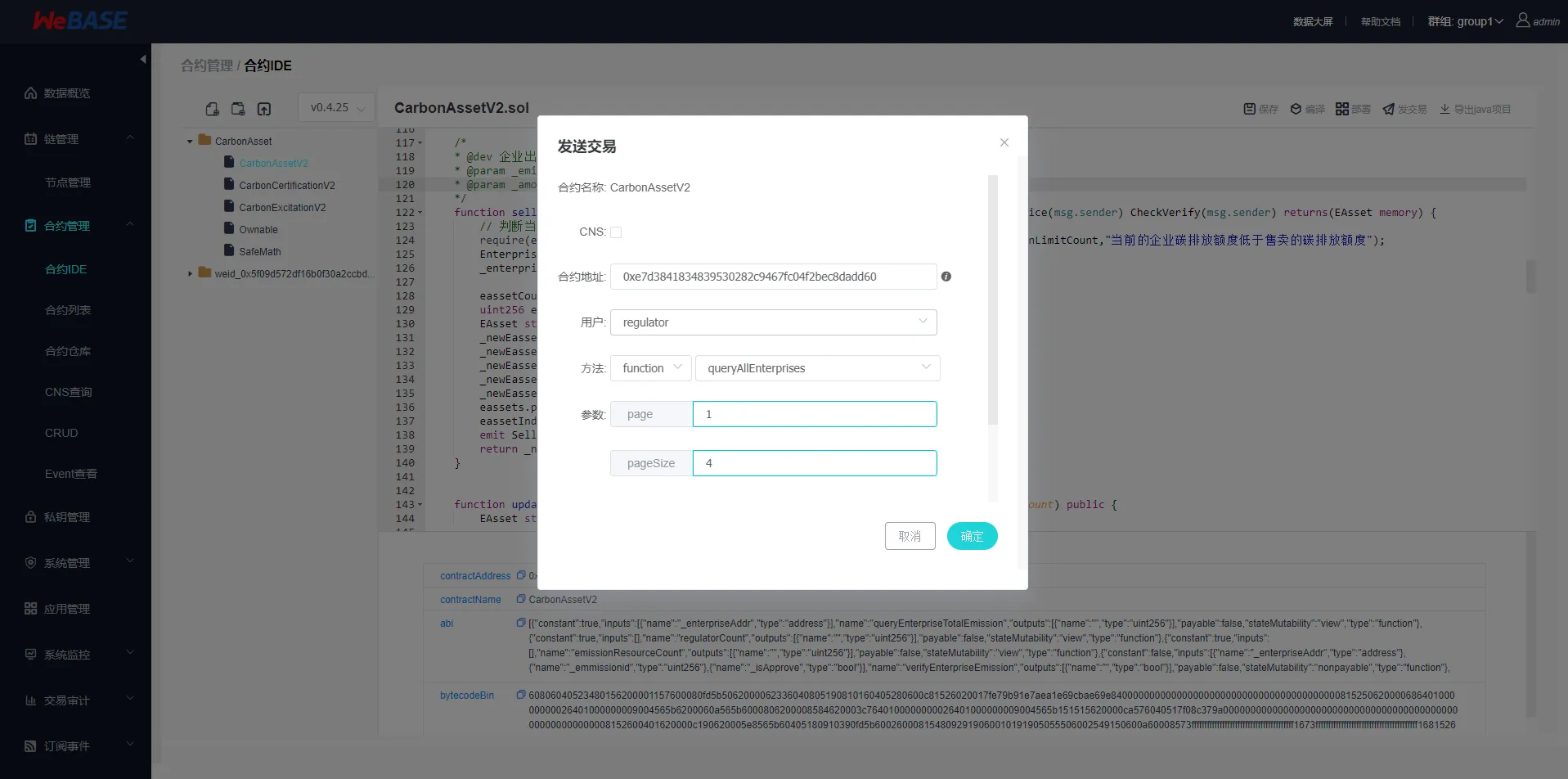Fold code at line 122
This screenshot has height=779, width=1568.
point(420,213)
